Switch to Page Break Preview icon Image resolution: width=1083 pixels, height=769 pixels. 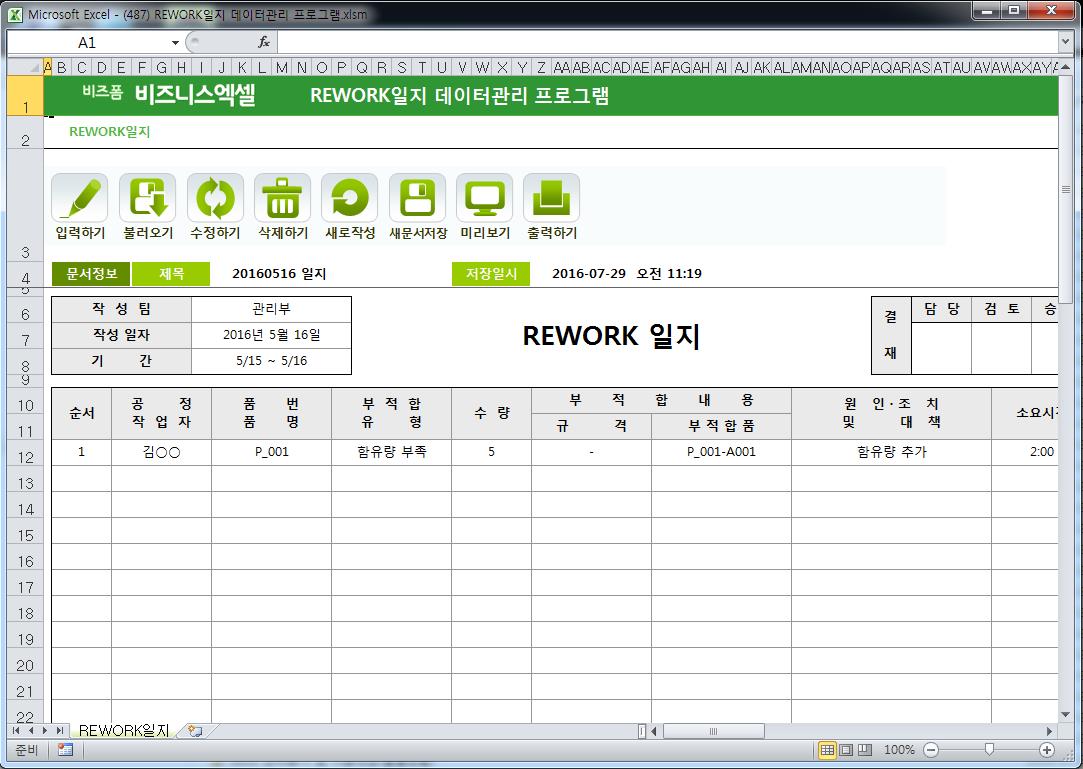click(865, 750)
